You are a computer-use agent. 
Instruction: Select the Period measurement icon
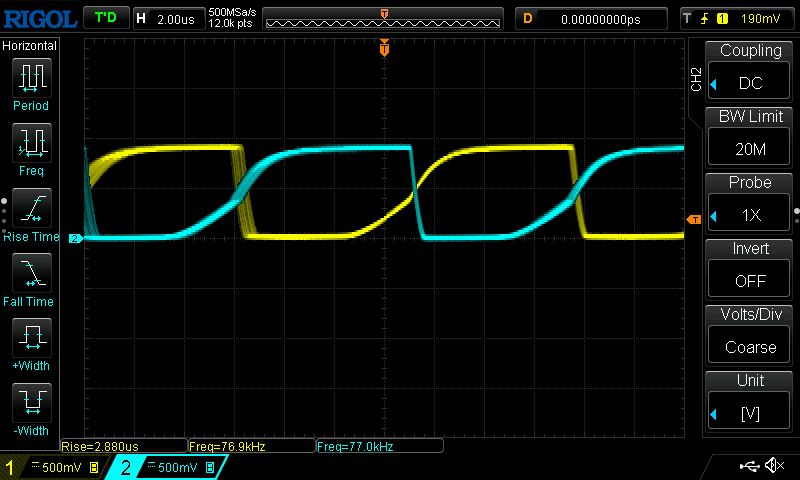tap(31, 79)
